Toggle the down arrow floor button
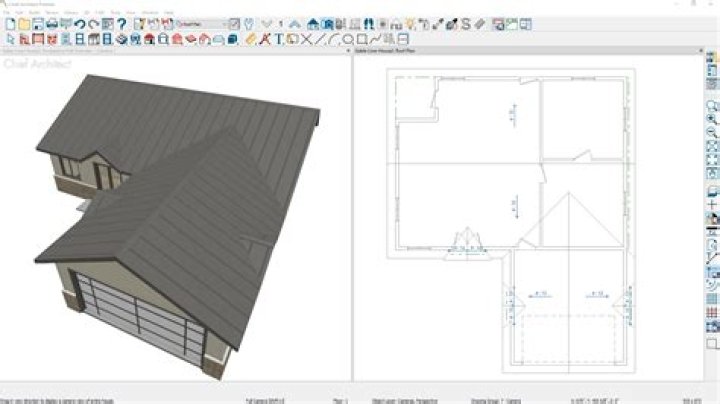 pyautogui.click(x=267, y=24)
